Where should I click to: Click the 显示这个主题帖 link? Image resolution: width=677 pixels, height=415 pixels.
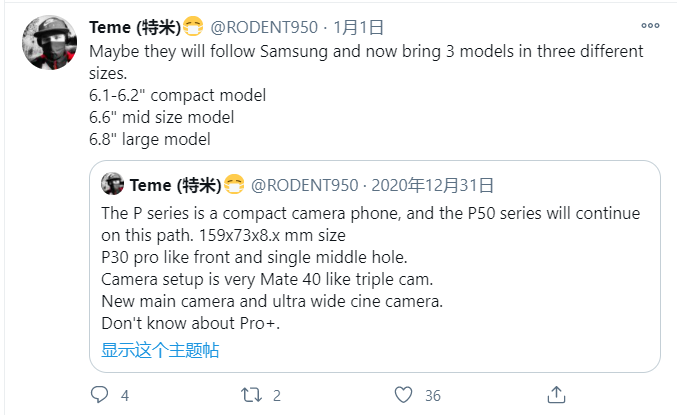point(160,350)
